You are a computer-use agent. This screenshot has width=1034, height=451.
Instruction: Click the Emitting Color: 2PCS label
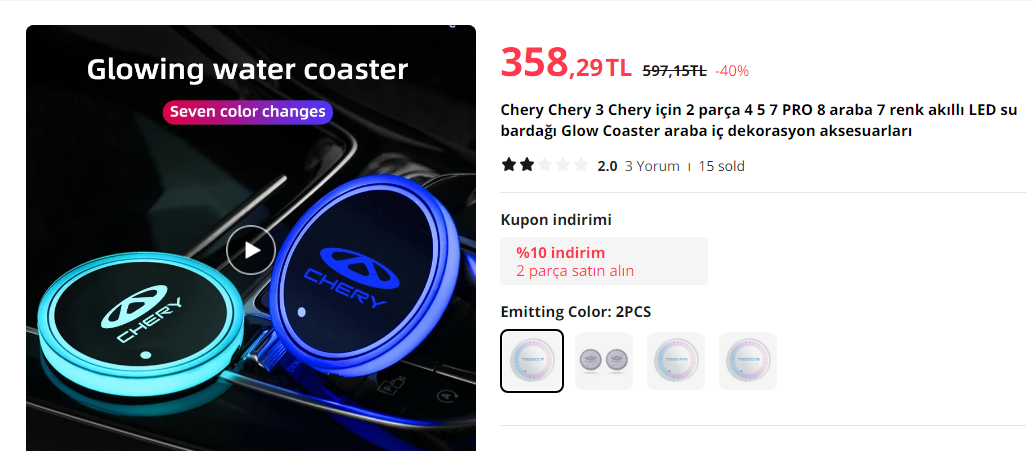click(x=576, y=312)
